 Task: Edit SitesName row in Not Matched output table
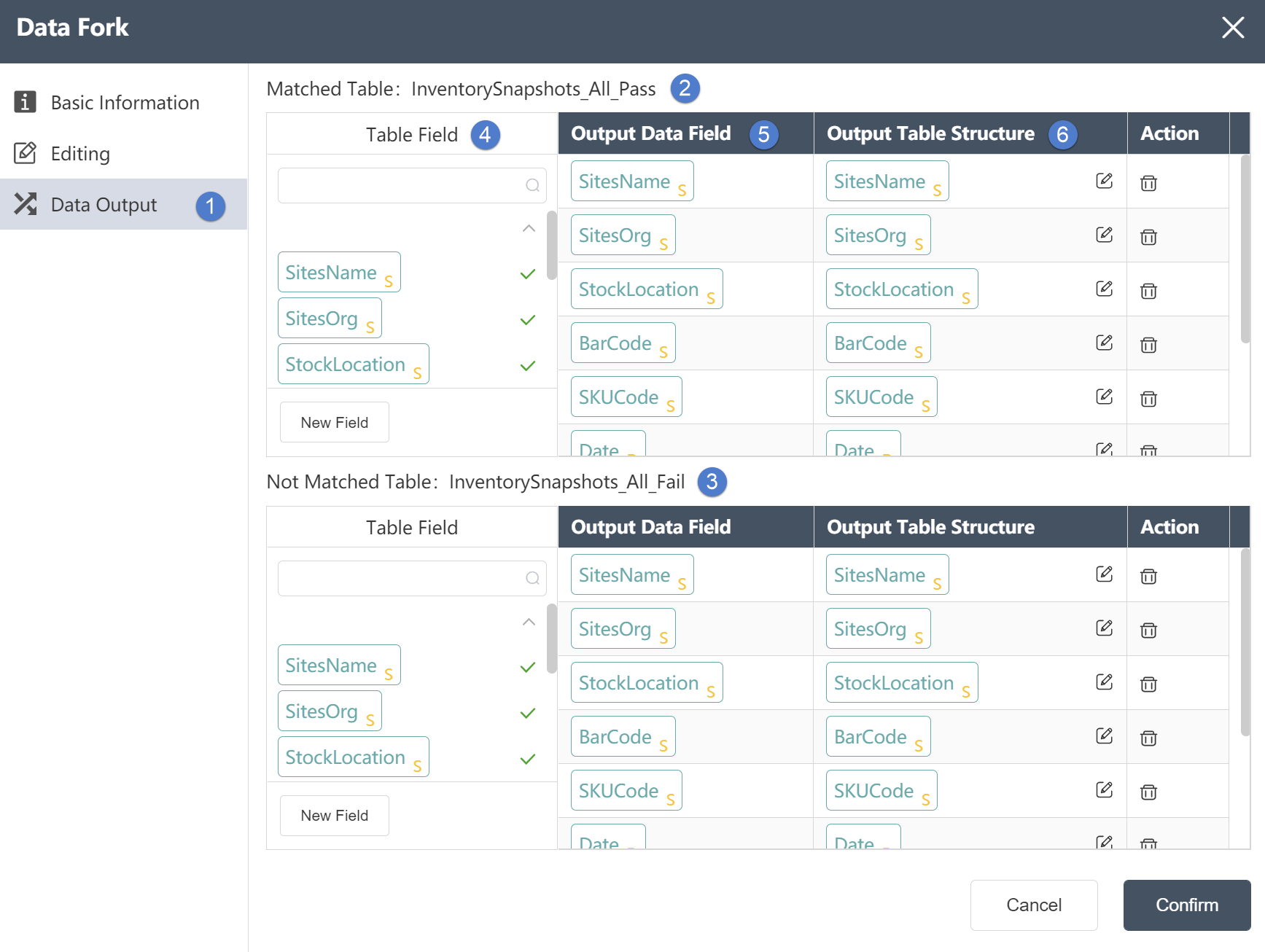tap(1104, 574)
